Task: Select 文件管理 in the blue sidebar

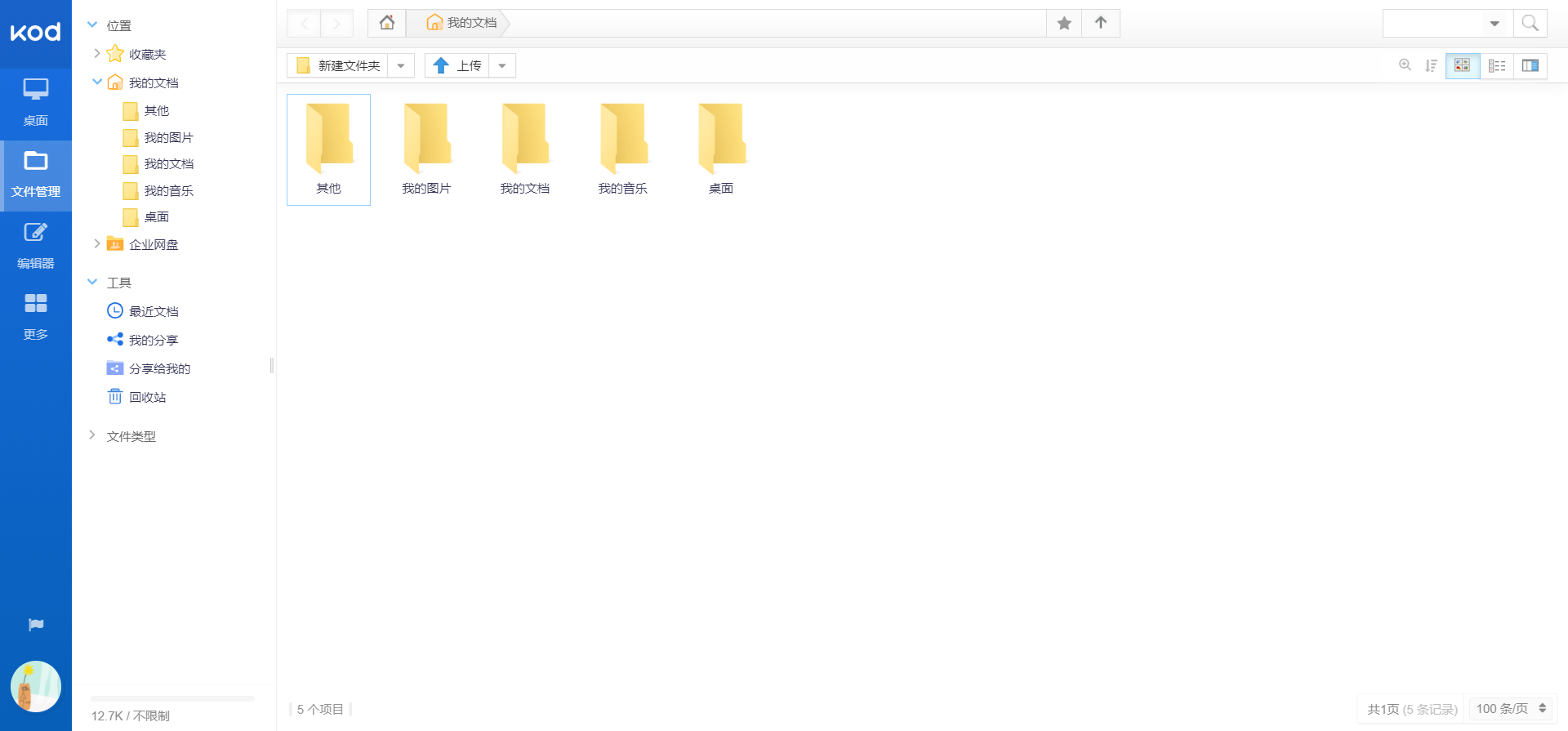Action: tap(35, 175)
